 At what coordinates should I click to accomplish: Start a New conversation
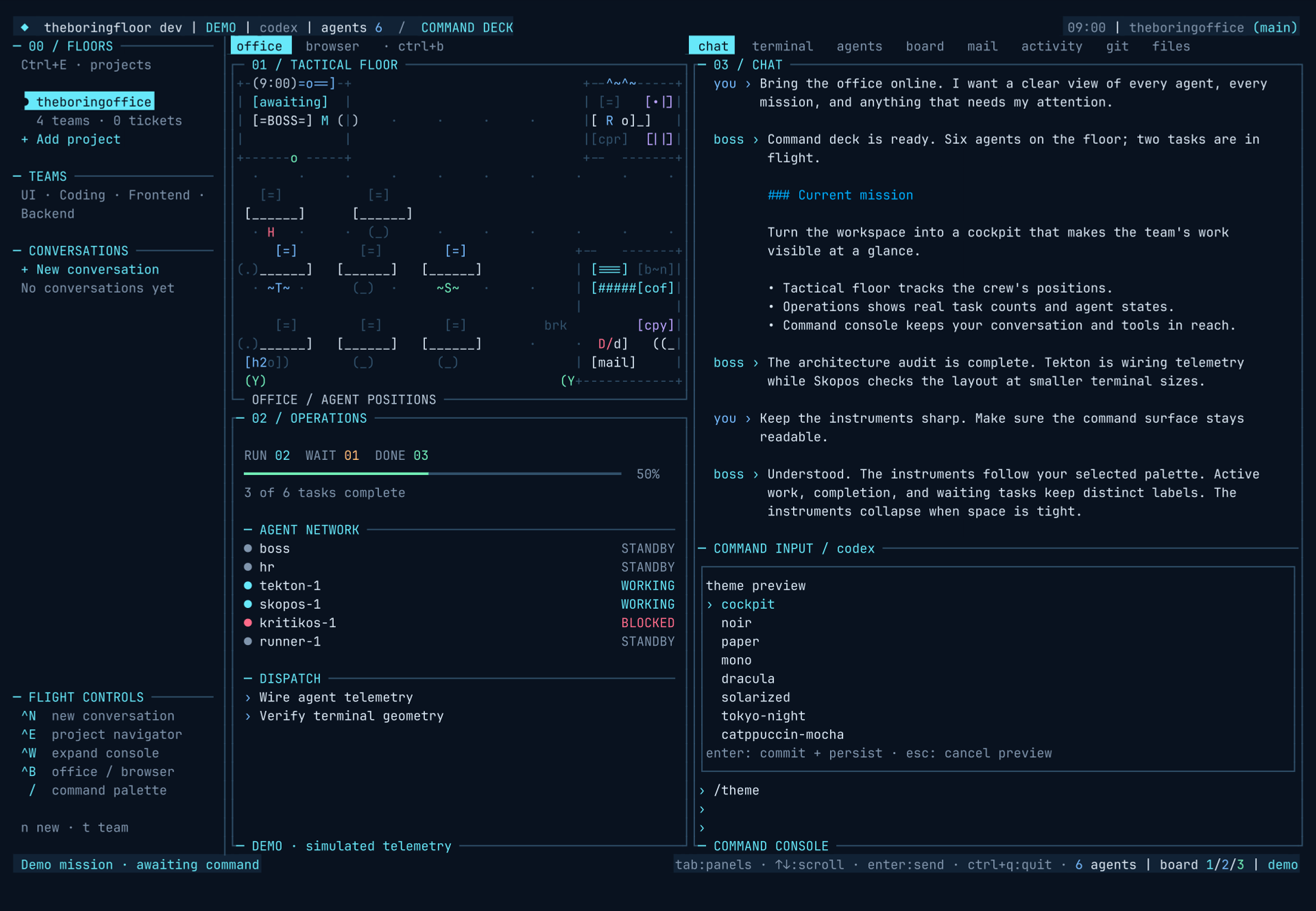90,269
